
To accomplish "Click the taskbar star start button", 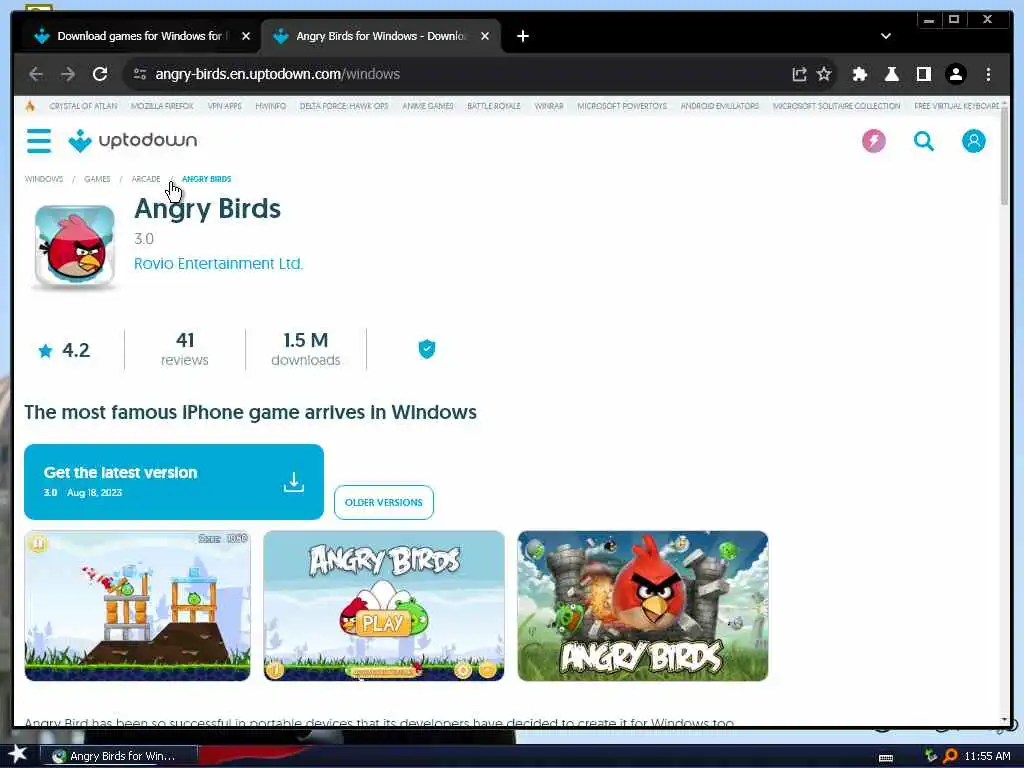I will coord(17,754).
